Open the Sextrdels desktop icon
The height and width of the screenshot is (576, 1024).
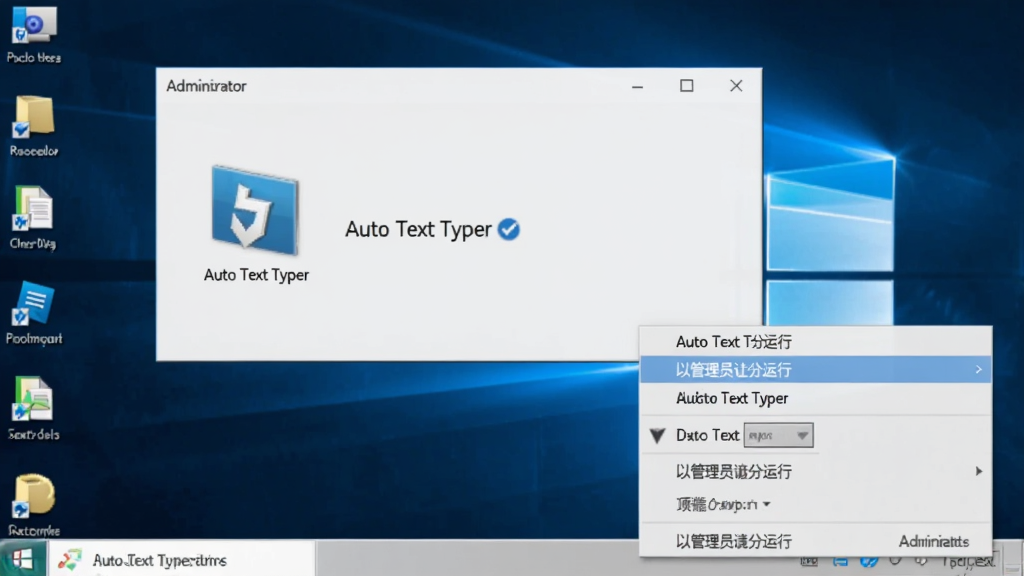33,408
